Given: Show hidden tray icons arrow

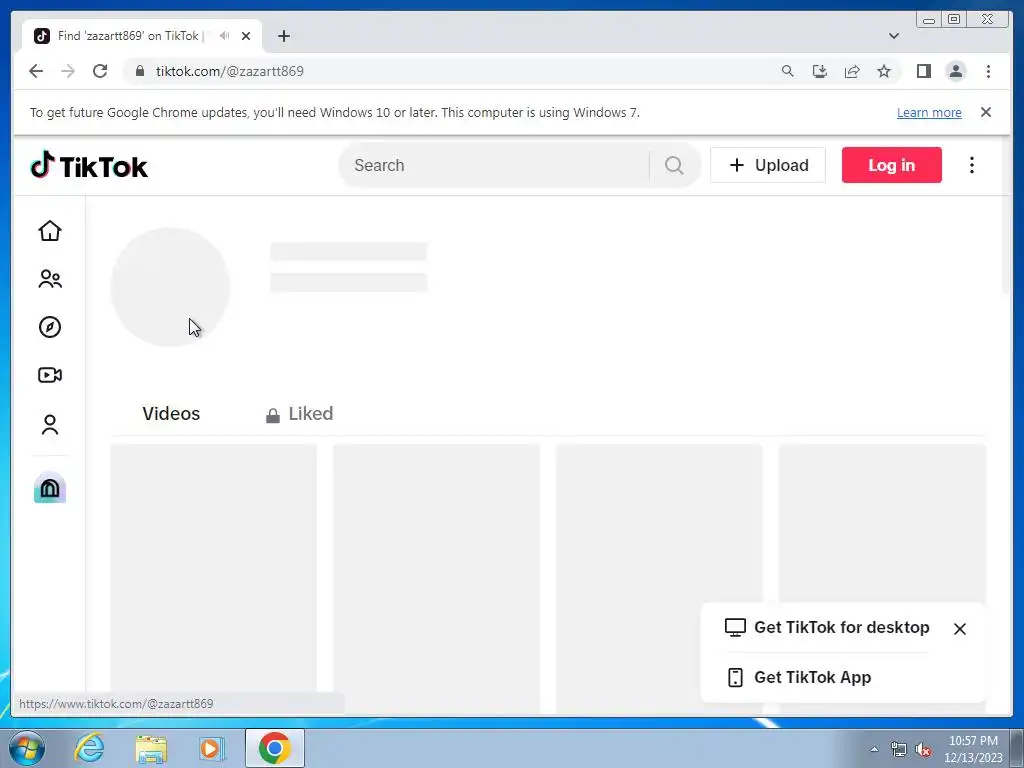Looking at the screenshot, I should click(x=874, y=750).
